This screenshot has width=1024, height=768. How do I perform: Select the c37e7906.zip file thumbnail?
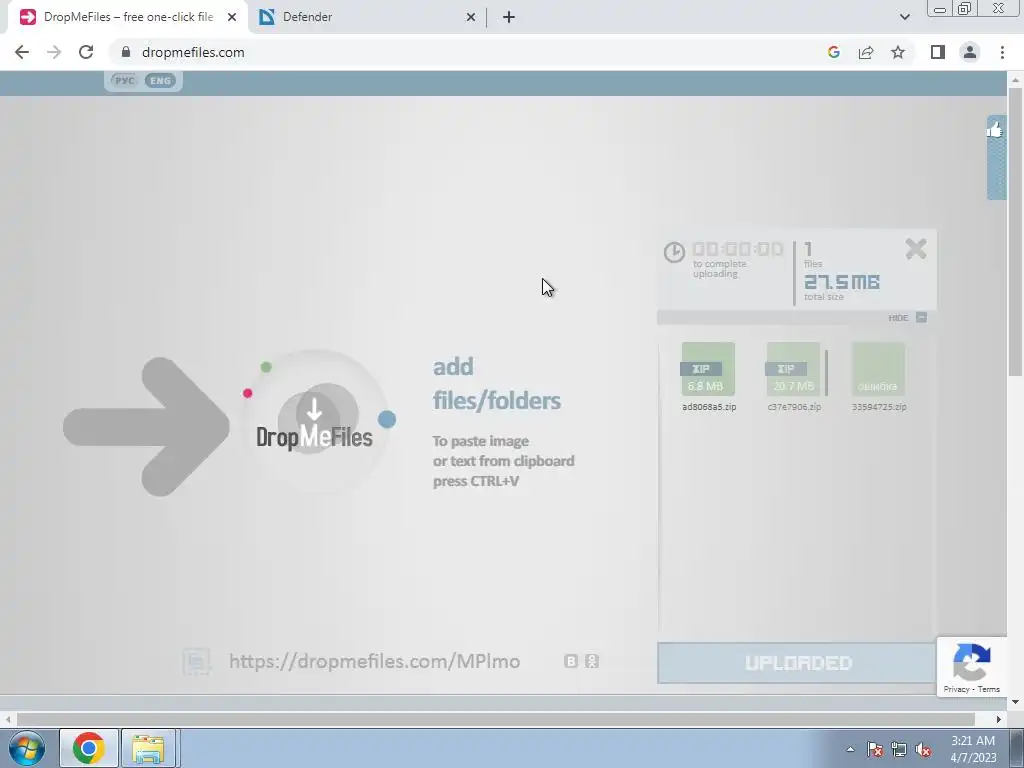tap(793, 370)
